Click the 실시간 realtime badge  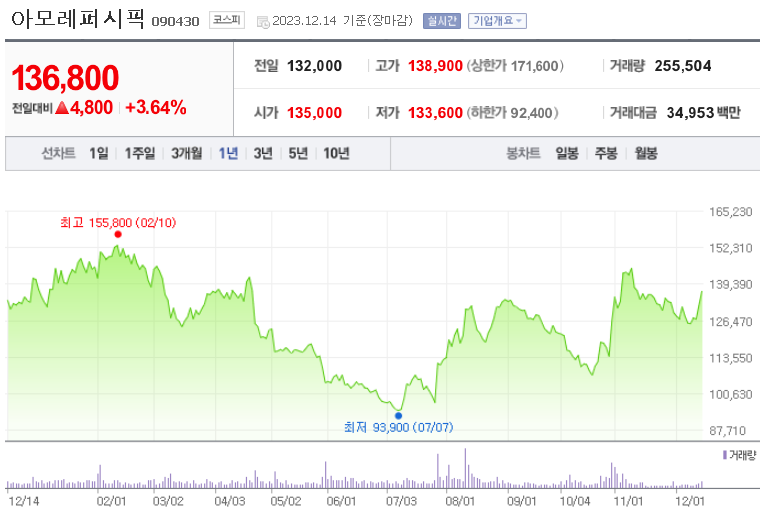pyautogui.click(x=442, y=21)
